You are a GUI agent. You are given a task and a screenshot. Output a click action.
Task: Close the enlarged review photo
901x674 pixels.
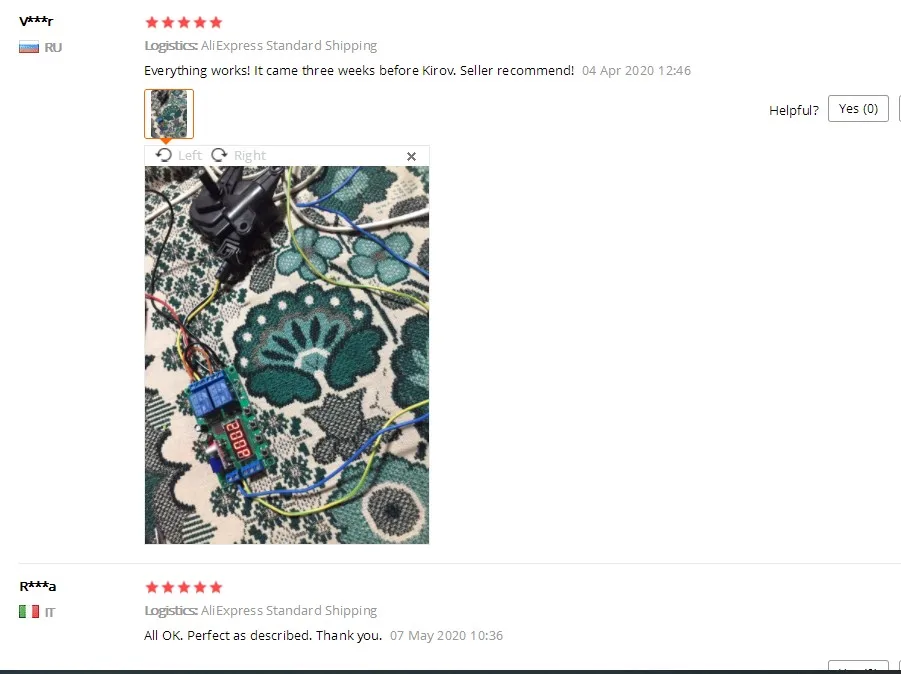pos(411,156)
